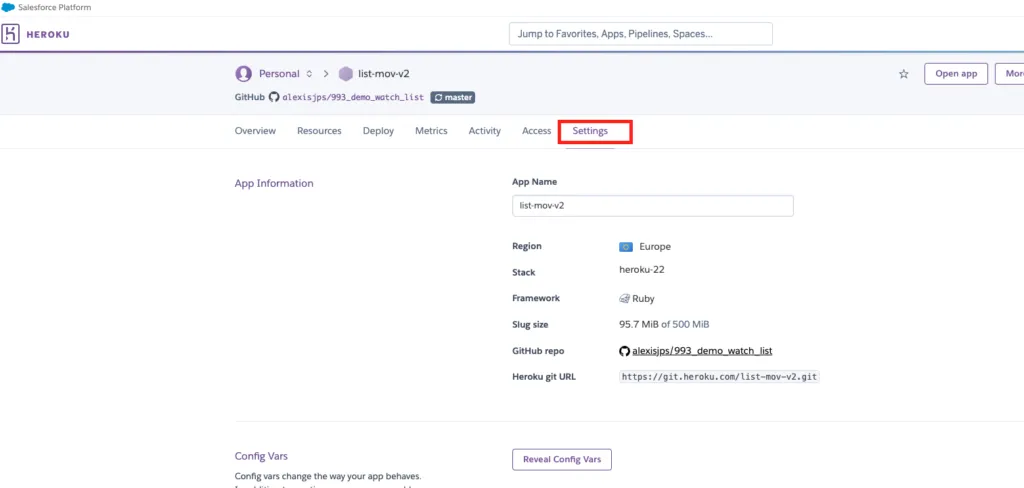1024x488 pixels.
Task: Click the purple app hexagon icon
Action: [x=345, y=74]
